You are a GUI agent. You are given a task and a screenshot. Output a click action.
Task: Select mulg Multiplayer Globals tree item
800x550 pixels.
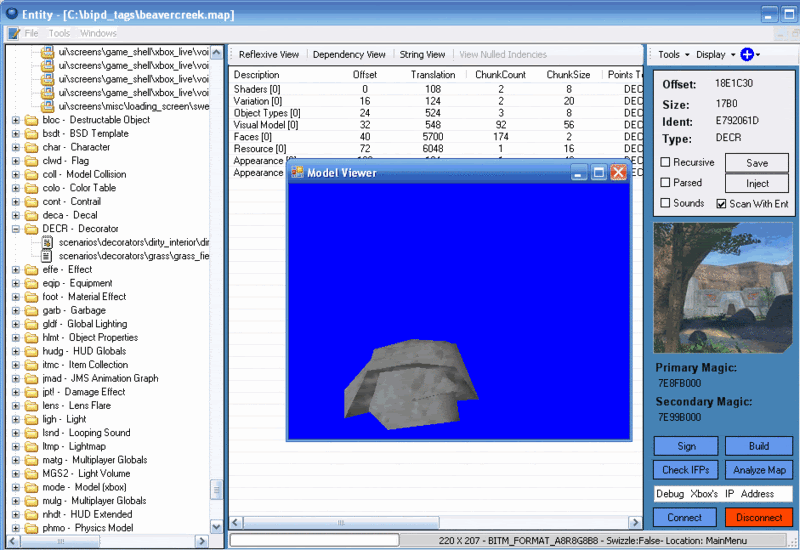[94, 501]
